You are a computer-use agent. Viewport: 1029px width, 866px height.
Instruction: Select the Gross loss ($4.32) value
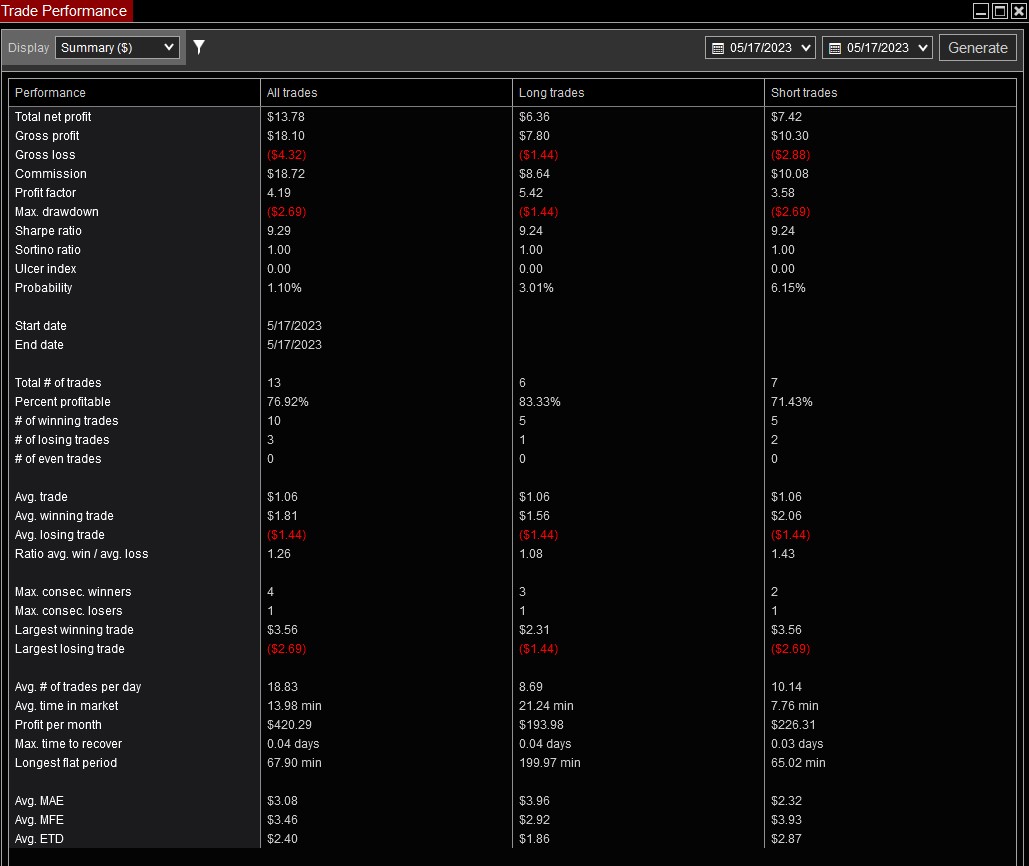click(286, 155)
